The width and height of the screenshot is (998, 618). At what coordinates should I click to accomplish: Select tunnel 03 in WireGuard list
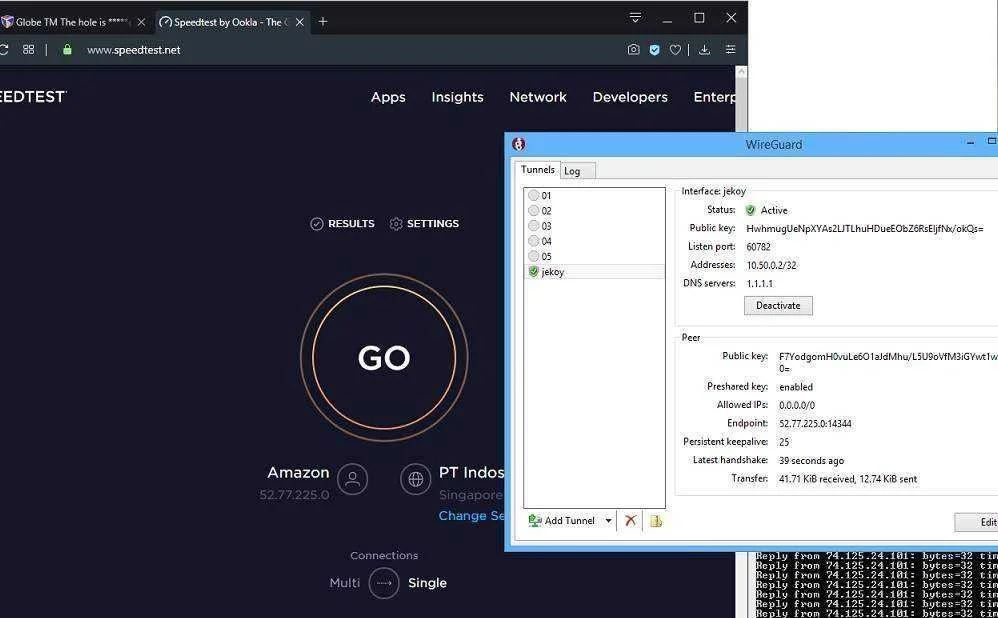(594, 226)
